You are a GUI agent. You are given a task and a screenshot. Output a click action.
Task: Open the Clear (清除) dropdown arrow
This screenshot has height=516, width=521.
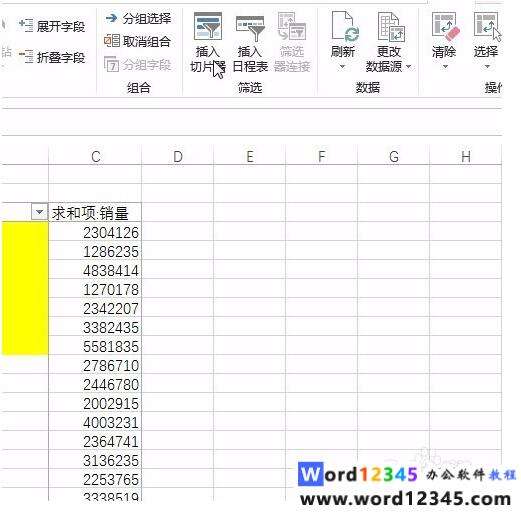(x=445, y=67)
